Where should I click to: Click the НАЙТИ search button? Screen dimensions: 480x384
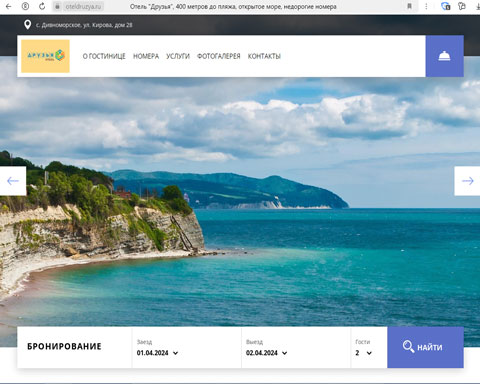coord(425,347)
